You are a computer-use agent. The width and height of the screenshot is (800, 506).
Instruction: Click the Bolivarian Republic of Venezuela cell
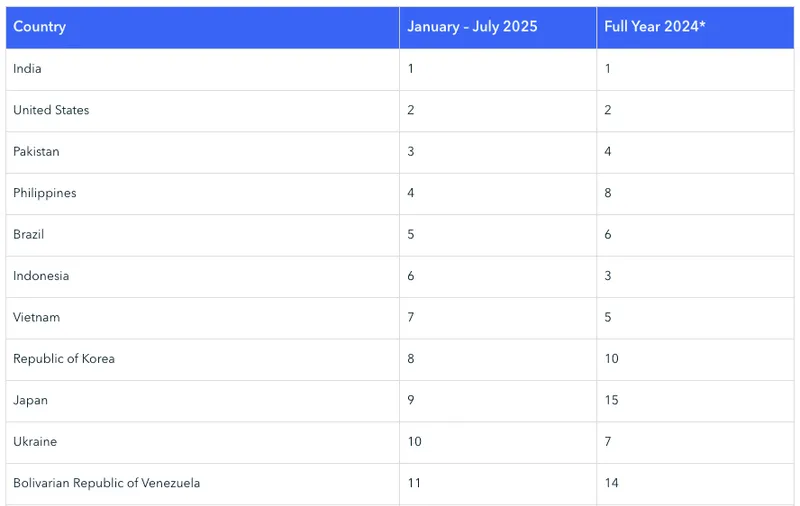107,483
